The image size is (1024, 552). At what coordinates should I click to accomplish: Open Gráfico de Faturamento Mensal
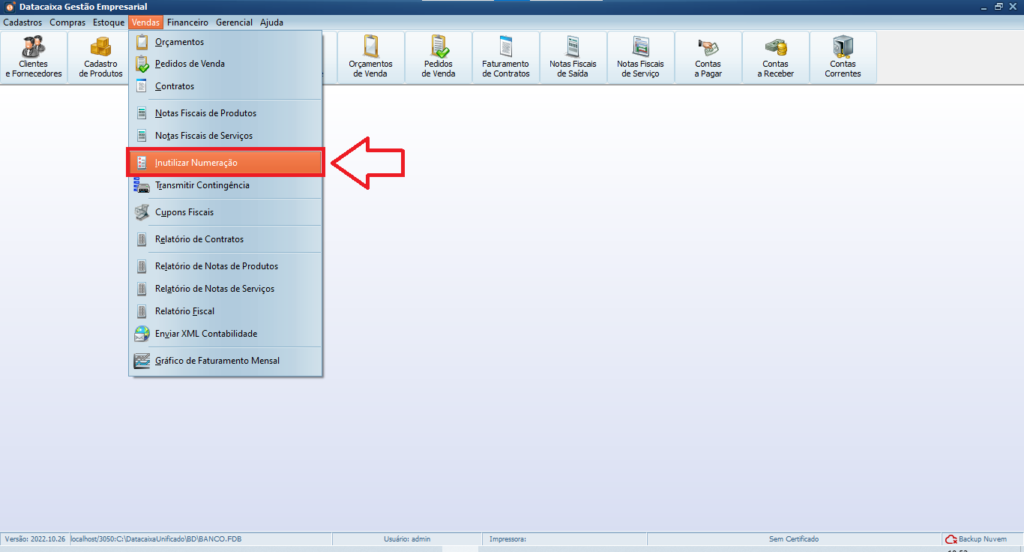coord(217,360)
